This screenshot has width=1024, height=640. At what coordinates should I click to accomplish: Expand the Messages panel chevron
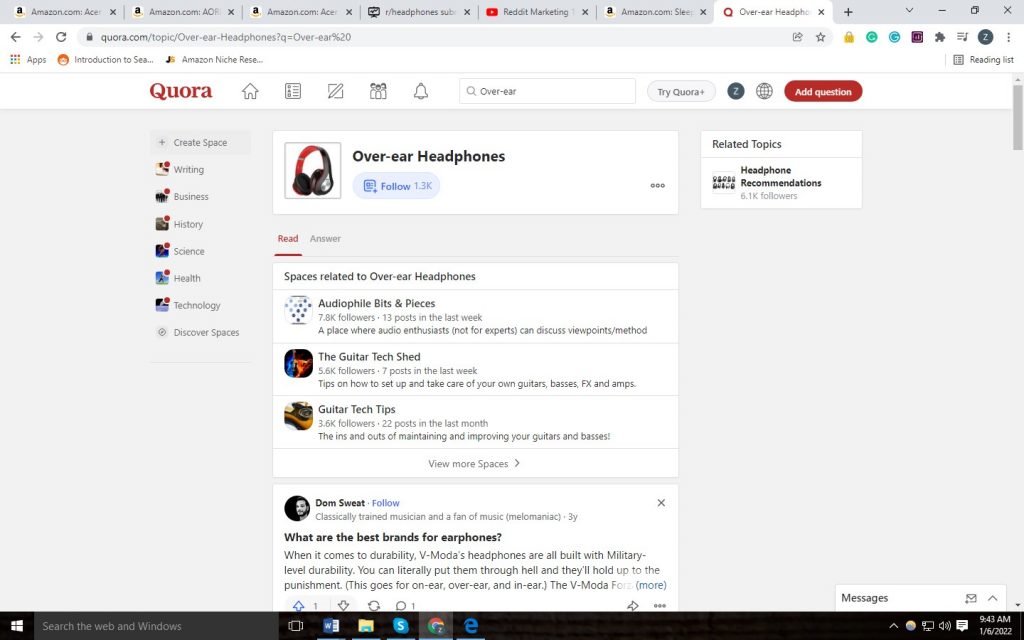(x=993, y=598)
